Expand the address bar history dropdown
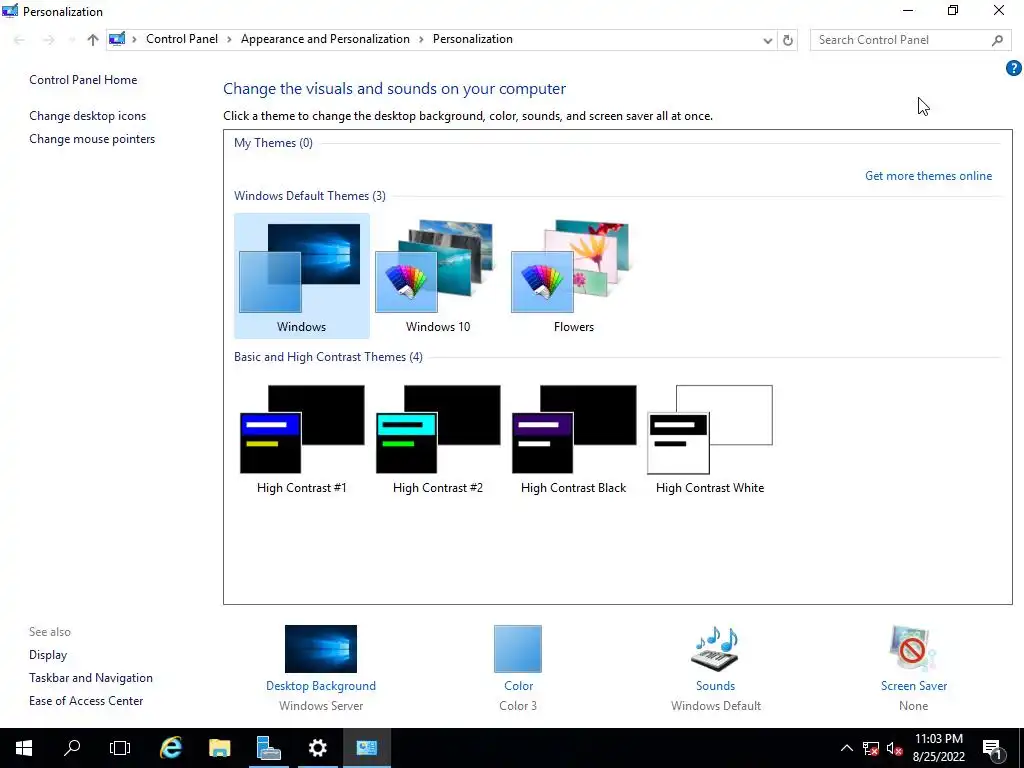The image size is (1024, 768). pyautogui.click(x=767, y=40)
